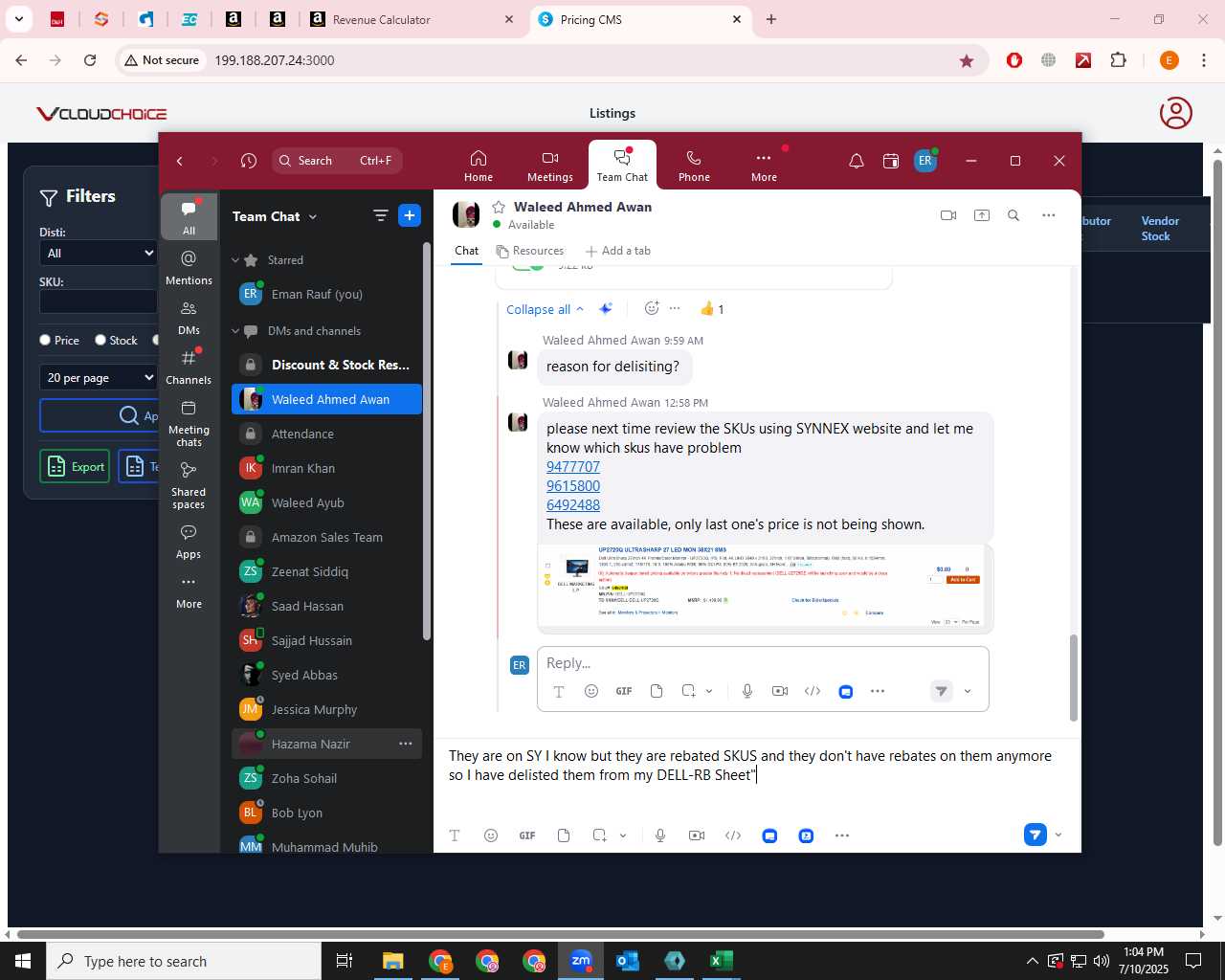The height and width of the screenshot is (980, 1225).
Task: Open chat with Zeenat Siddiq
Action: click(x=326, y=571)
